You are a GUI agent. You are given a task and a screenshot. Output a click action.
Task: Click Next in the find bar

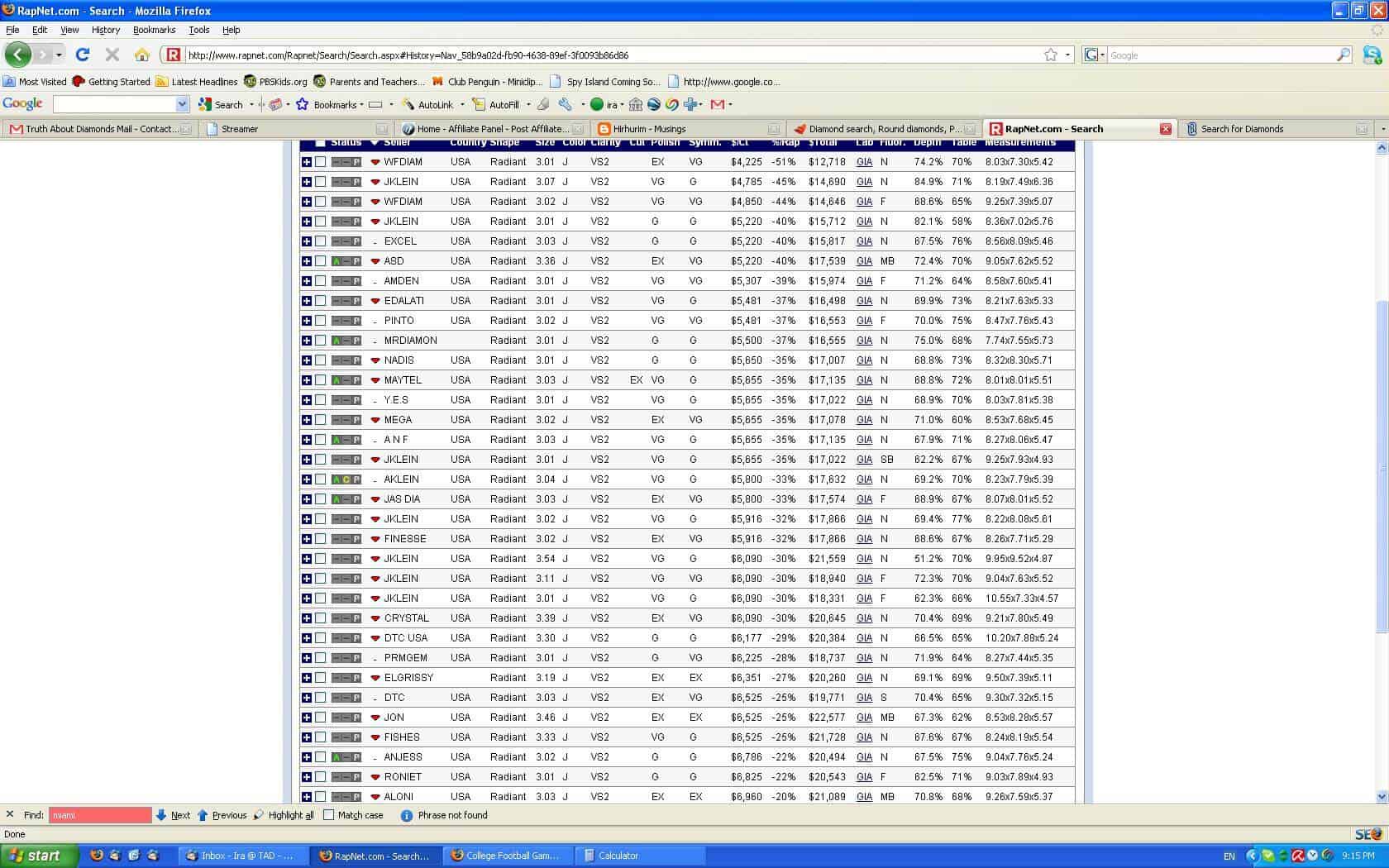[173, 815]
